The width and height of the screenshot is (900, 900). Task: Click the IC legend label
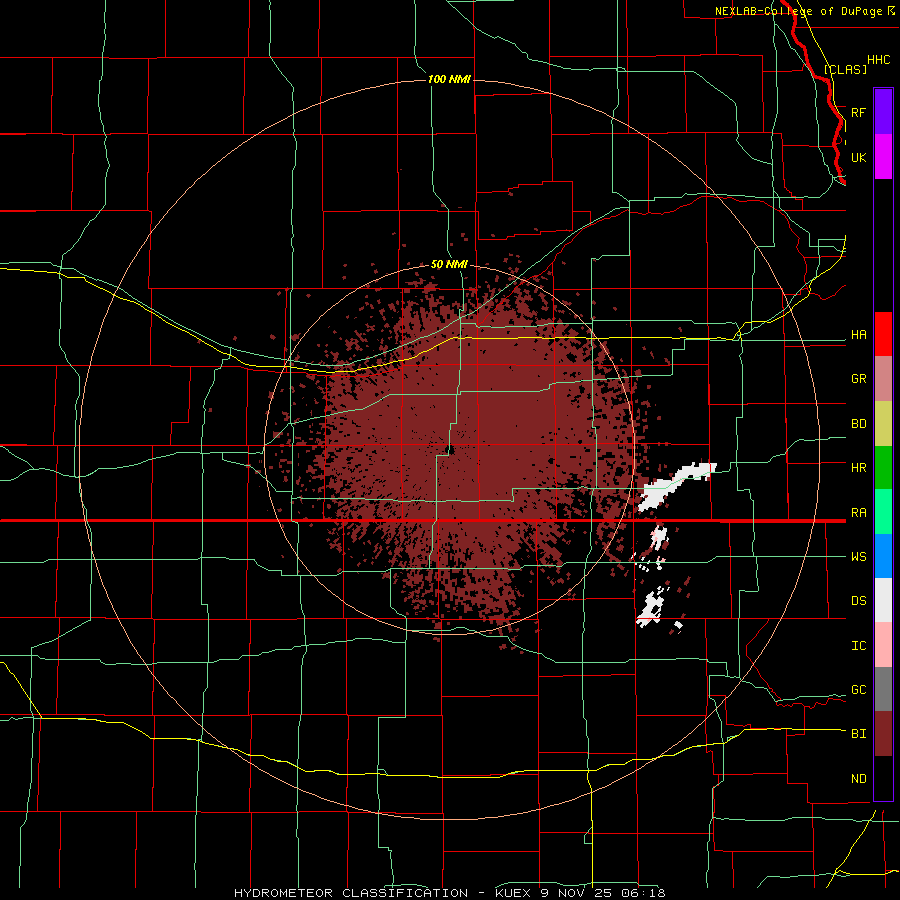(x=858, y=646)
